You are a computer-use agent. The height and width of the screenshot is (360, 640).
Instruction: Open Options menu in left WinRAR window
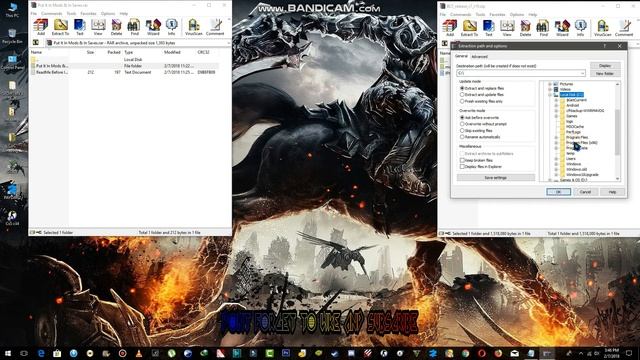coord(108,13)
